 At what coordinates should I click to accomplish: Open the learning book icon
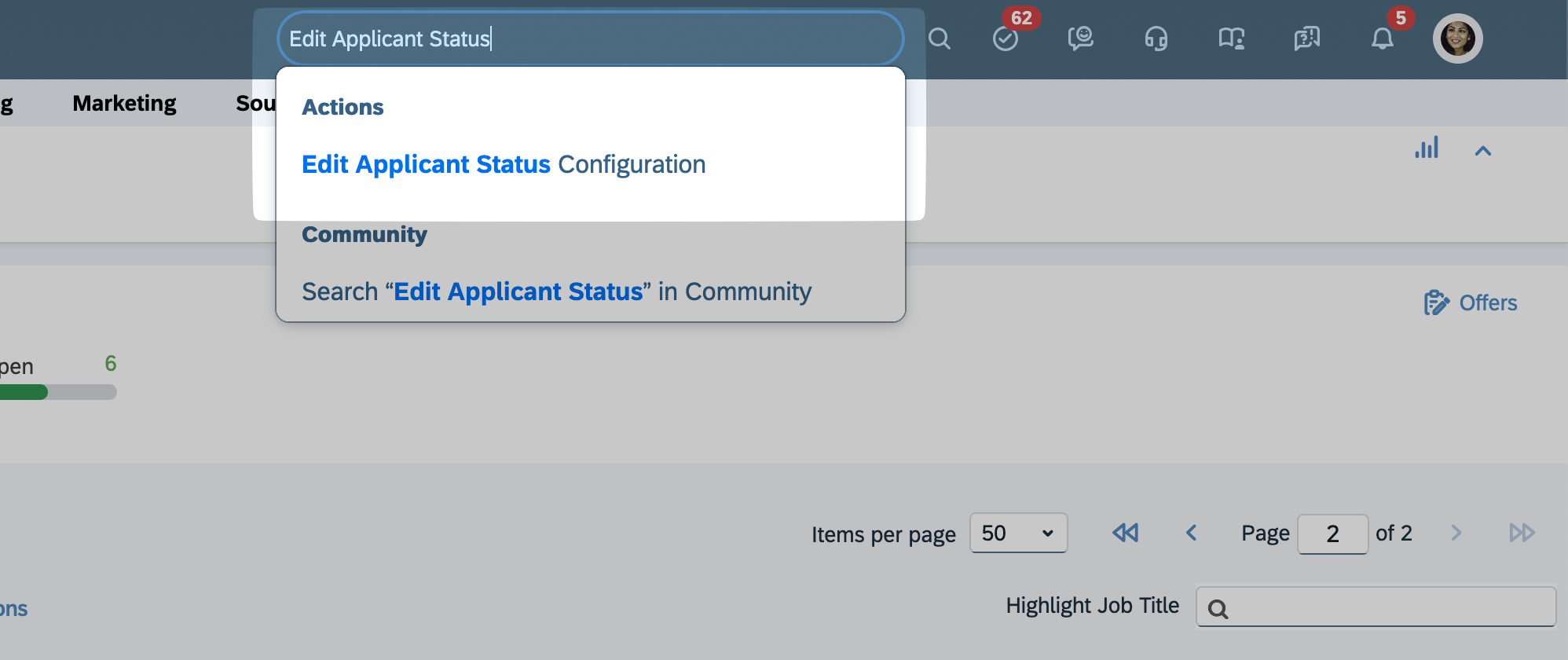pyautogui.click(x=1231, y=38)
